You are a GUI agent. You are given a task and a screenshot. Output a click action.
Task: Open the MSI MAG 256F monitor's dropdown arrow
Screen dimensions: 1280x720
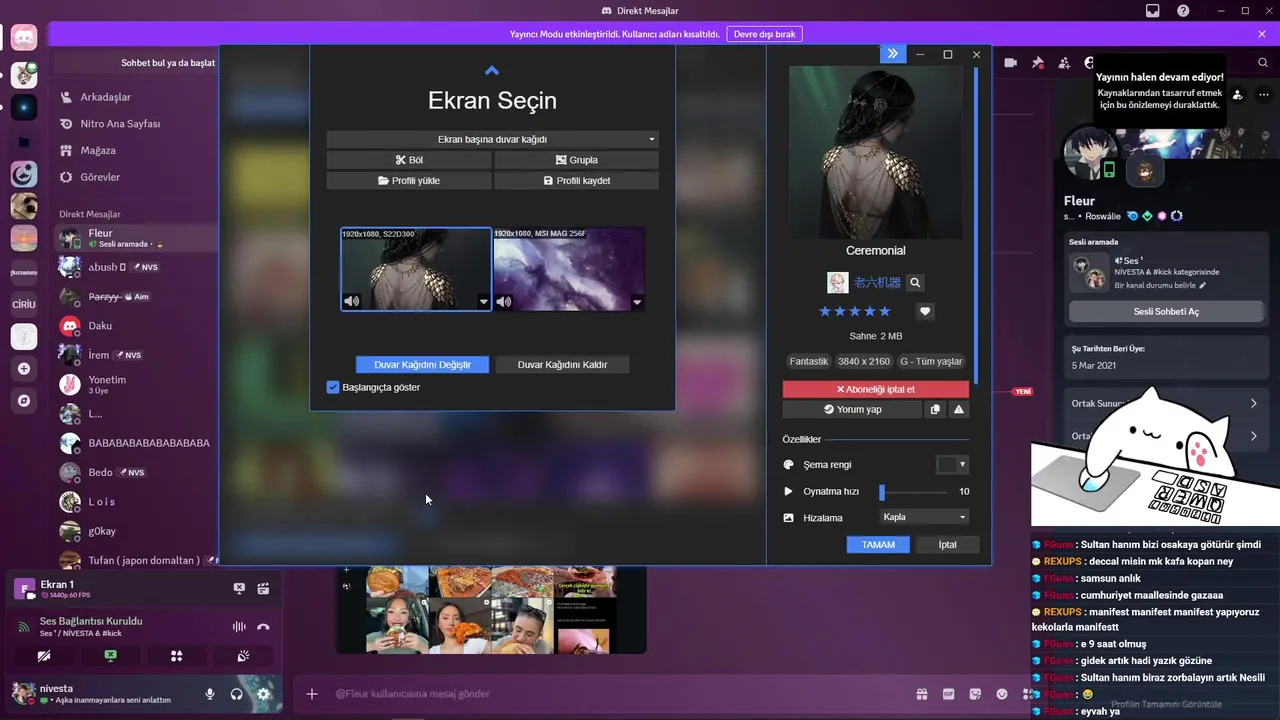[637, 302]
